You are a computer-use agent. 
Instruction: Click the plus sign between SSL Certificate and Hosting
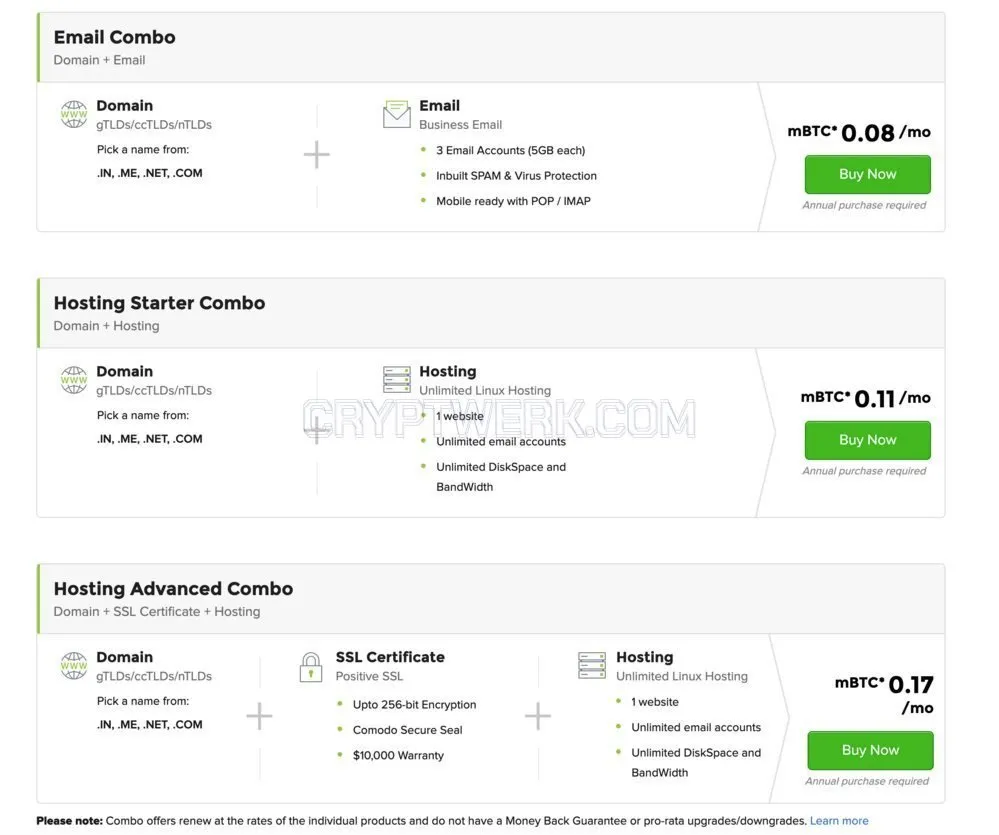coord(538,716)
